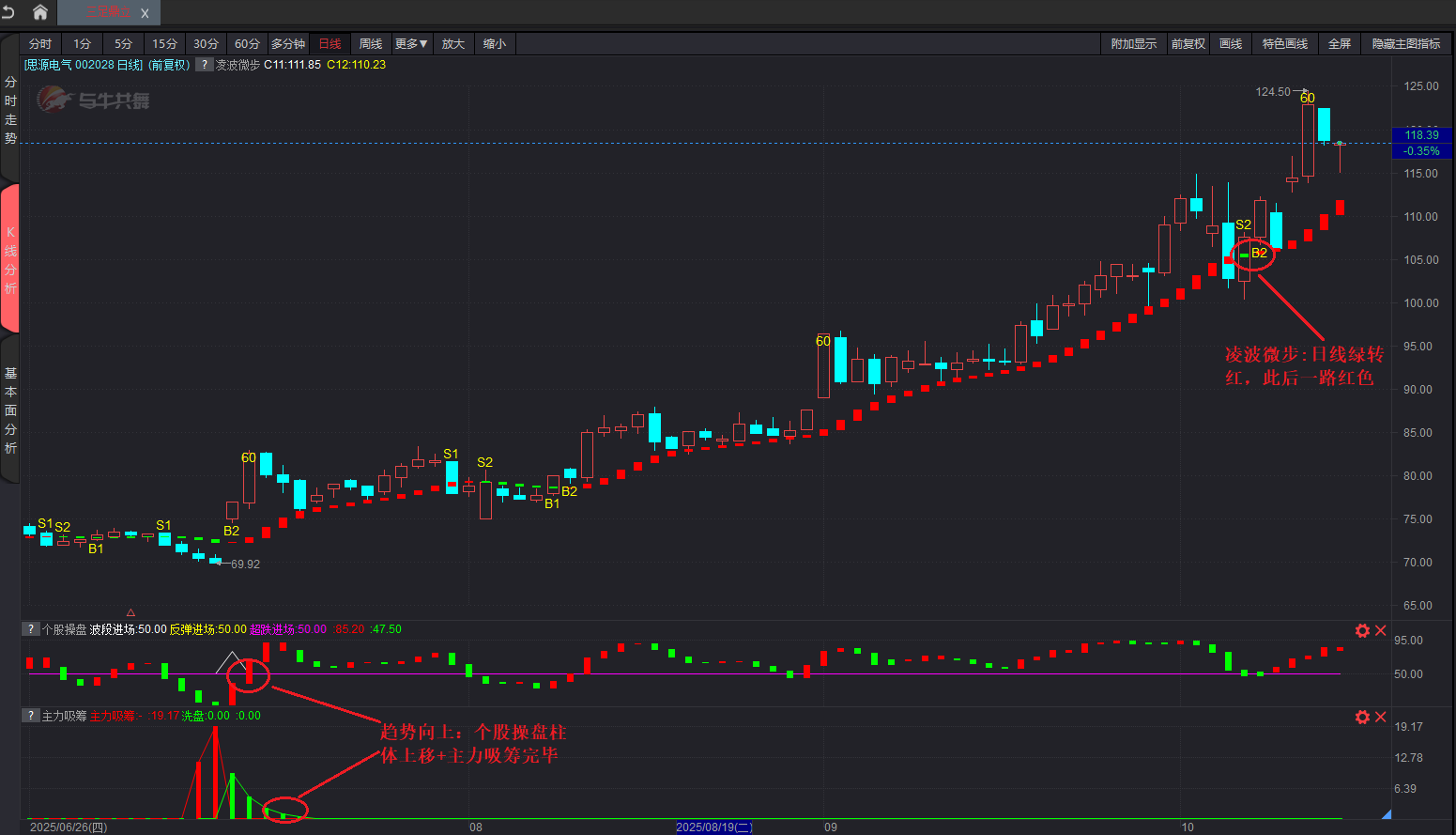Toggle 全屏 fullscreen mode

click(1340, 44)
